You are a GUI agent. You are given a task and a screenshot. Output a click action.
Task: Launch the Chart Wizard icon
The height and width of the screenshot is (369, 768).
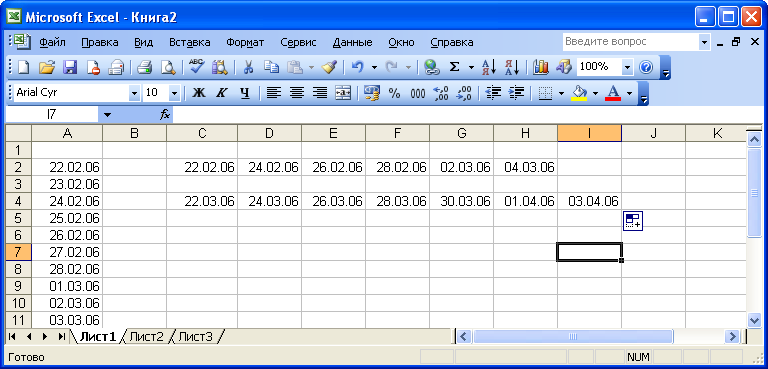click(x=541, y=67)
